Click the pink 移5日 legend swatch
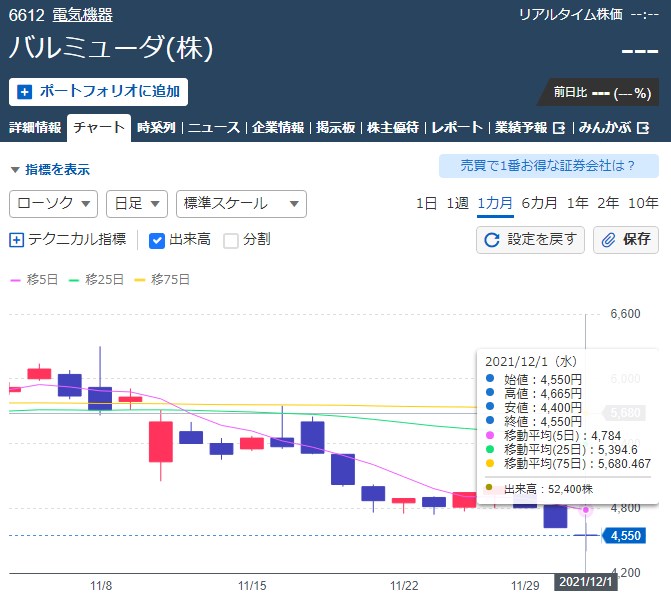Screen dimensions: 671x603 [15, 280]
